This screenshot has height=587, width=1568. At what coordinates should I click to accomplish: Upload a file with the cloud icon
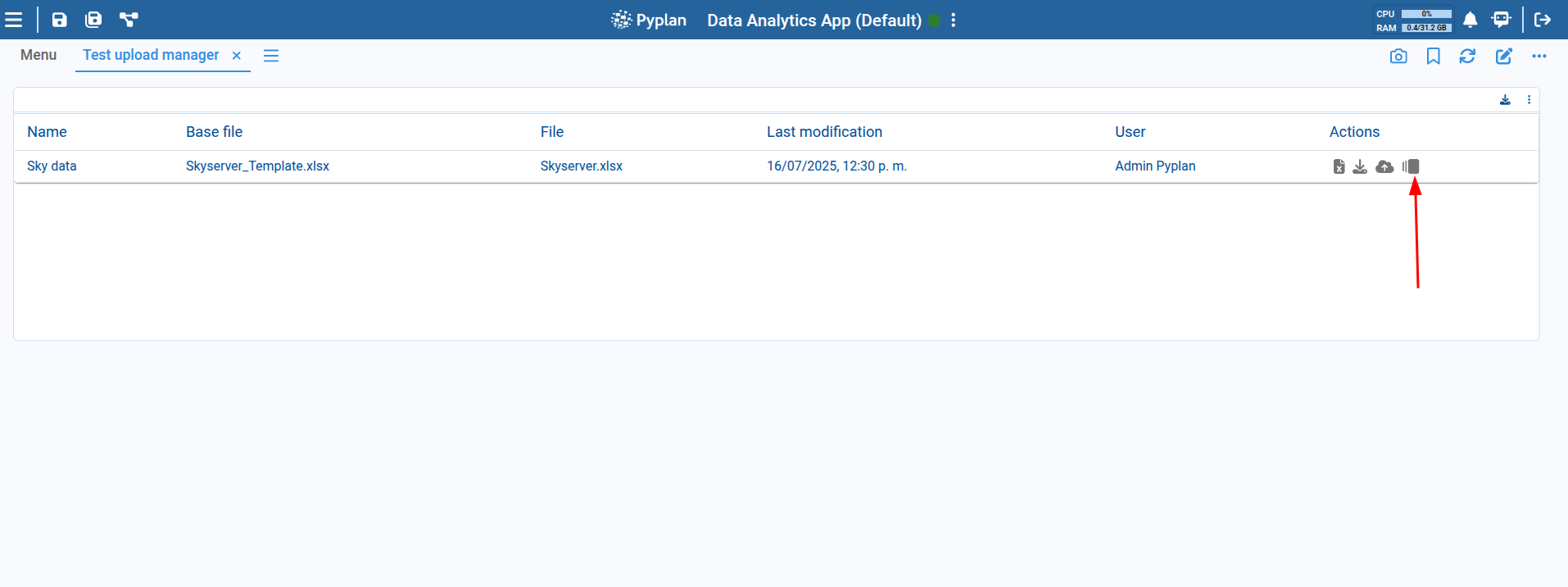pyautogui.click(x=1384, y=166)
